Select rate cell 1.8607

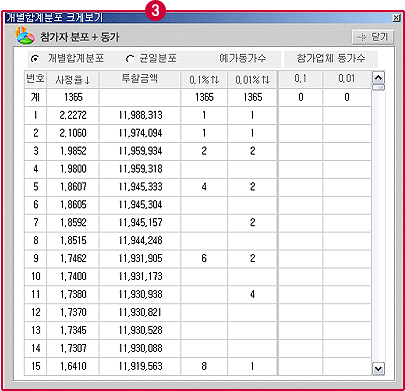click(x=73, y=187)
